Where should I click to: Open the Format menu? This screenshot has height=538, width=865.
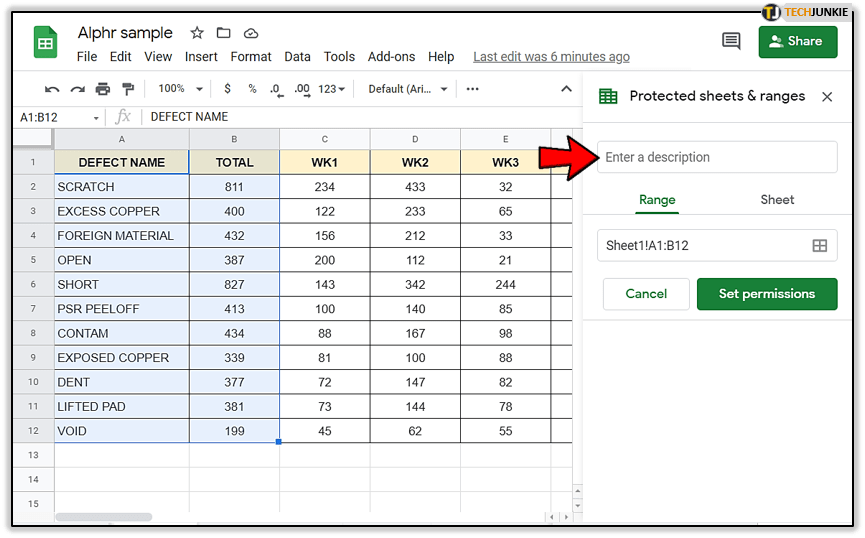[x=251, y=57]
